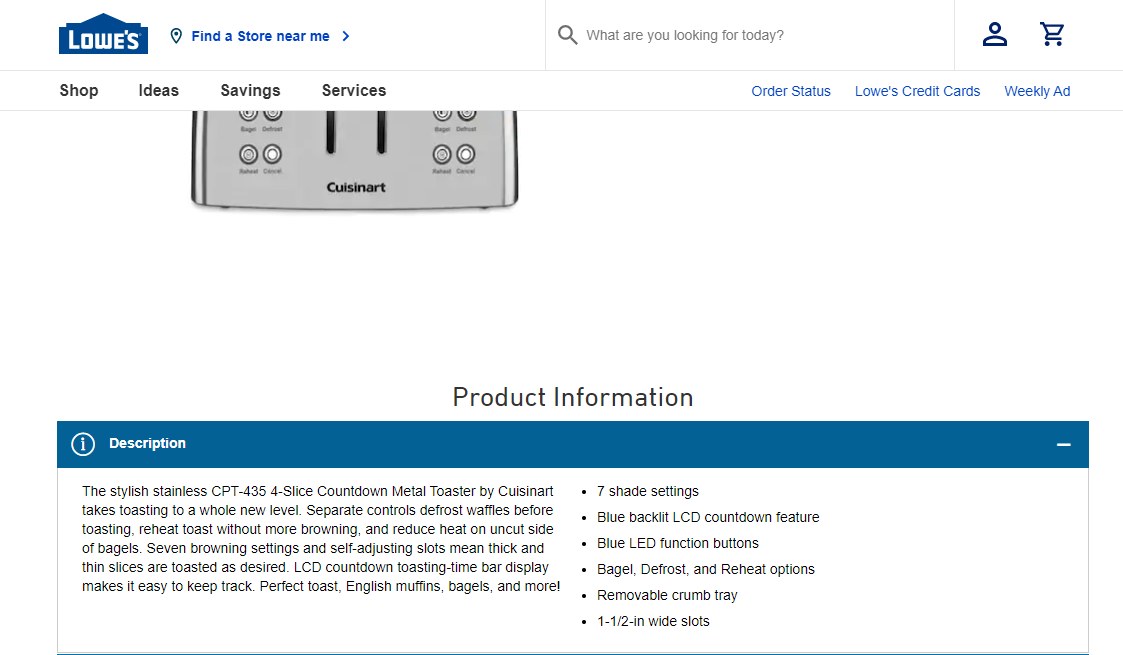Open the Savings menu
This screenshot has width=1123, height=655.
[250, 90]
